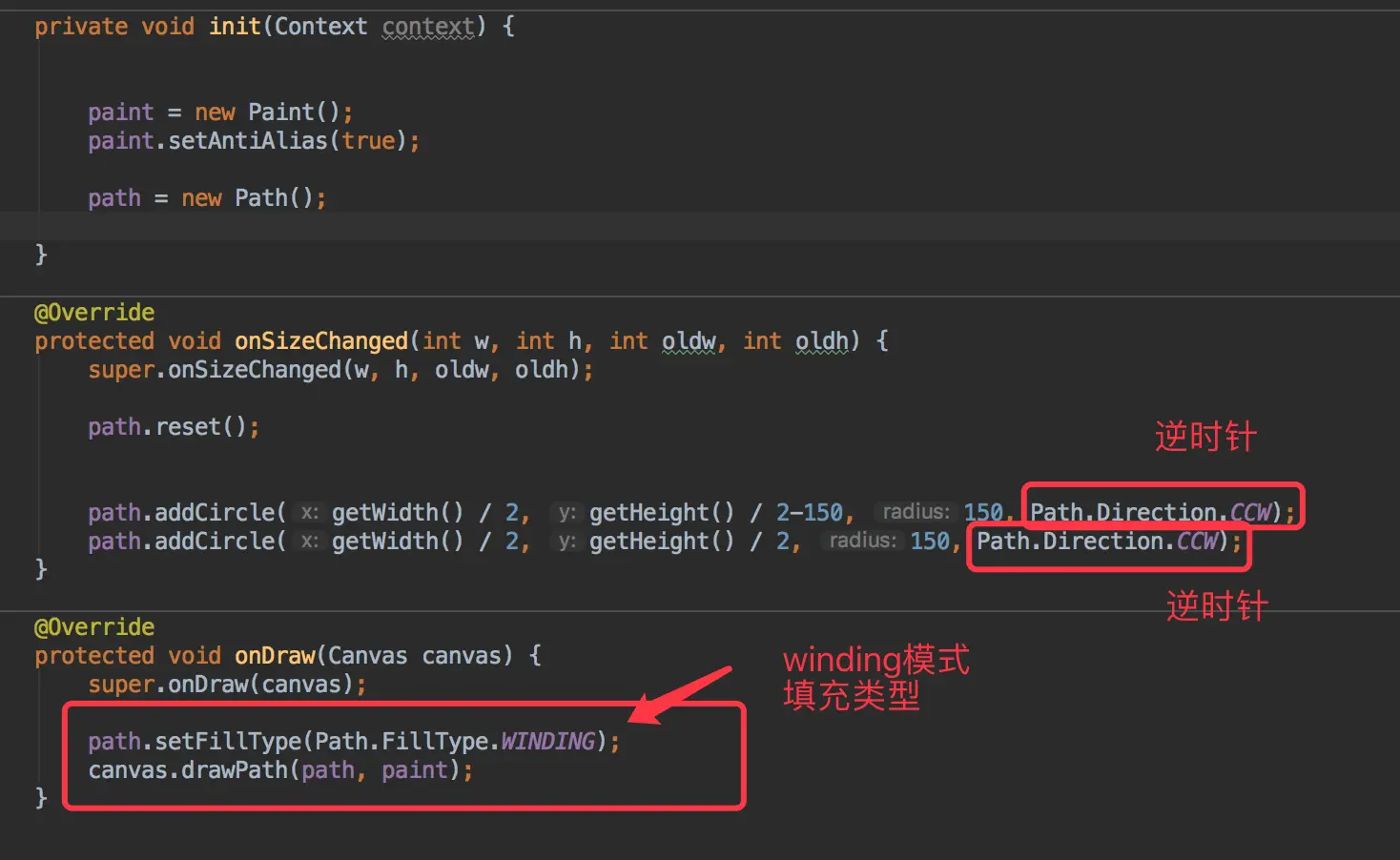Click the italic "WINDING" constant

pyautogui.click(x=548, y=741)
